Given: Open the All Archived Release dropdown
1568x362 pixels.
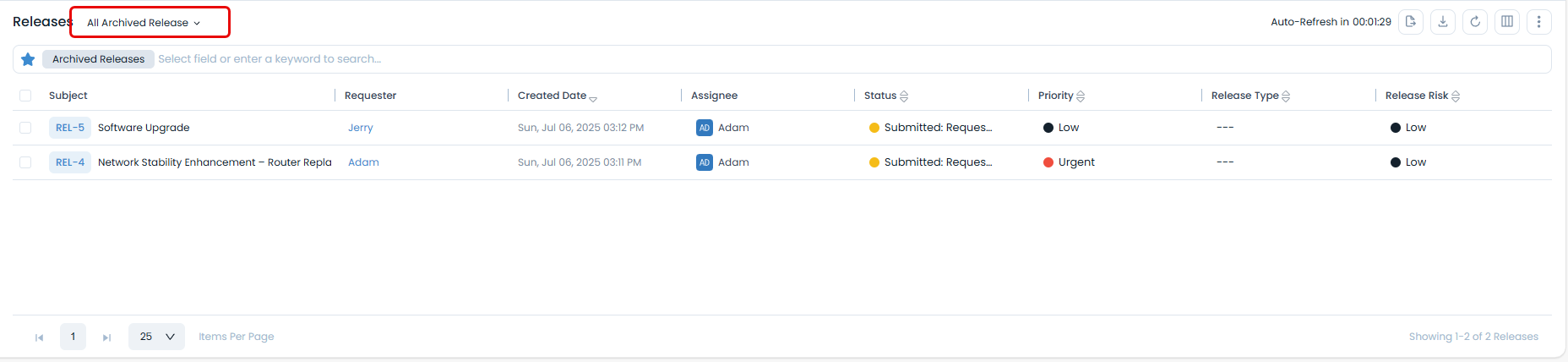Looking at the screenshot, I should point(144,23).
